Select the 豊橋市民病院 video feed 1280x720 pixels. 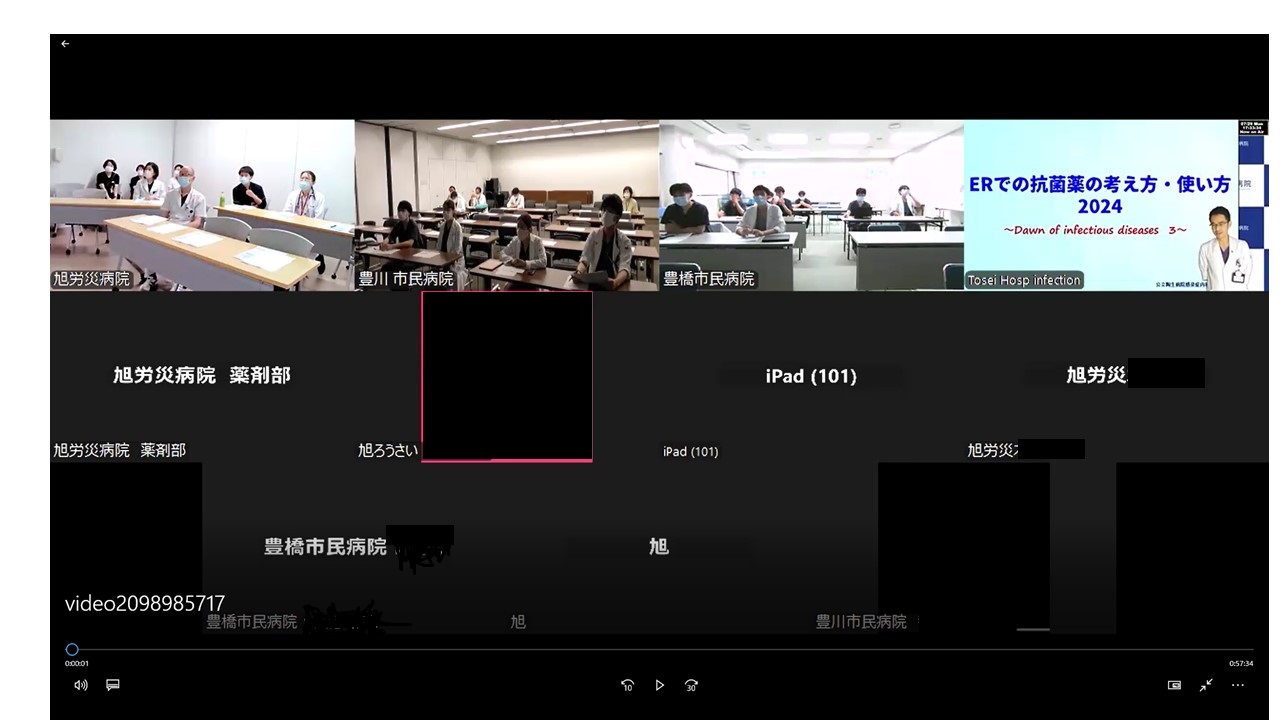(x=811, y=205)
